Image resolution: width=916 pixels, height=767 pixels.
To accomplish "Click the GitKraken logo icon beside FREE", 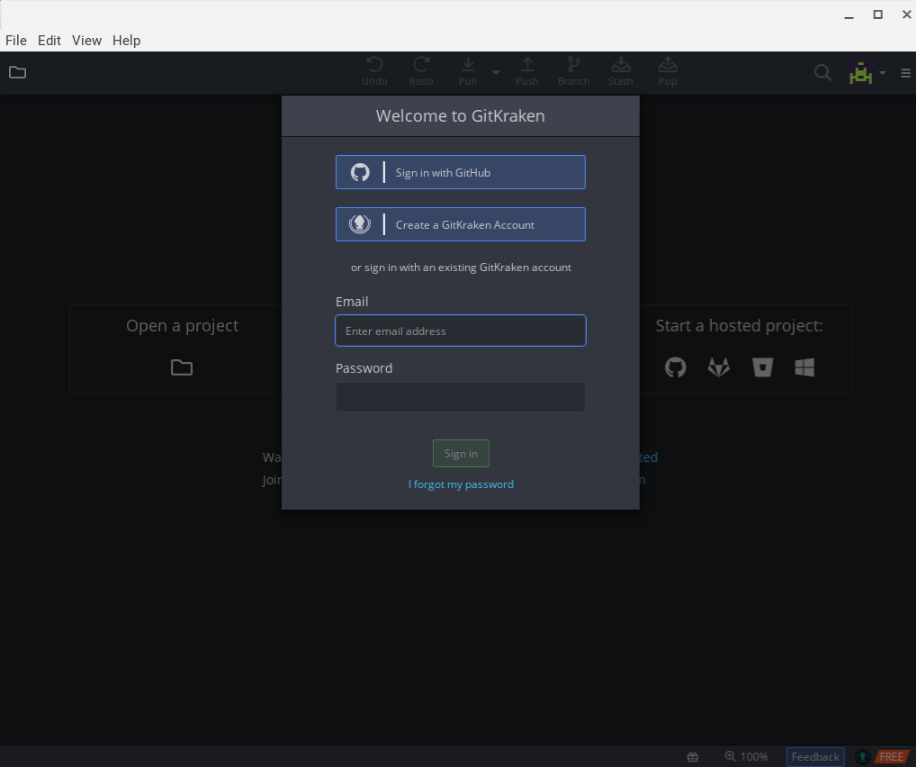I will pos(862,757).
